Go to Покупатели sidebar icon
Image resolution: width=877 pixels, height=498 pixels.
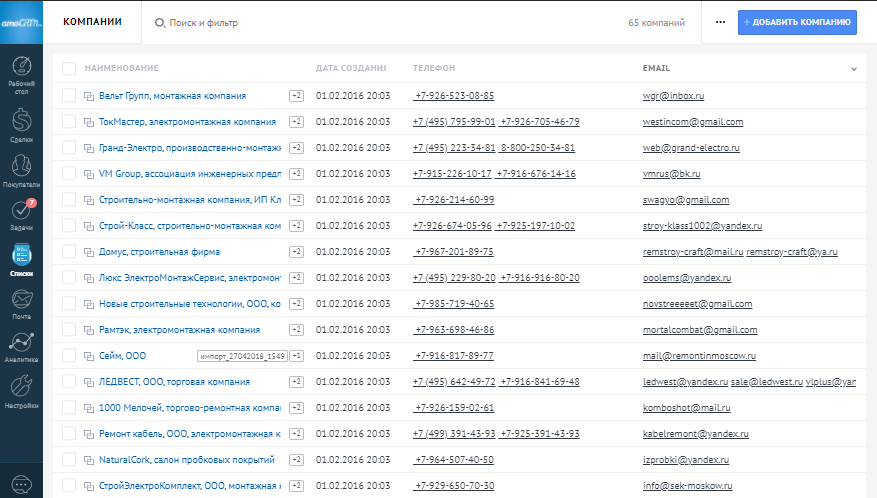(x=21, y=170)
